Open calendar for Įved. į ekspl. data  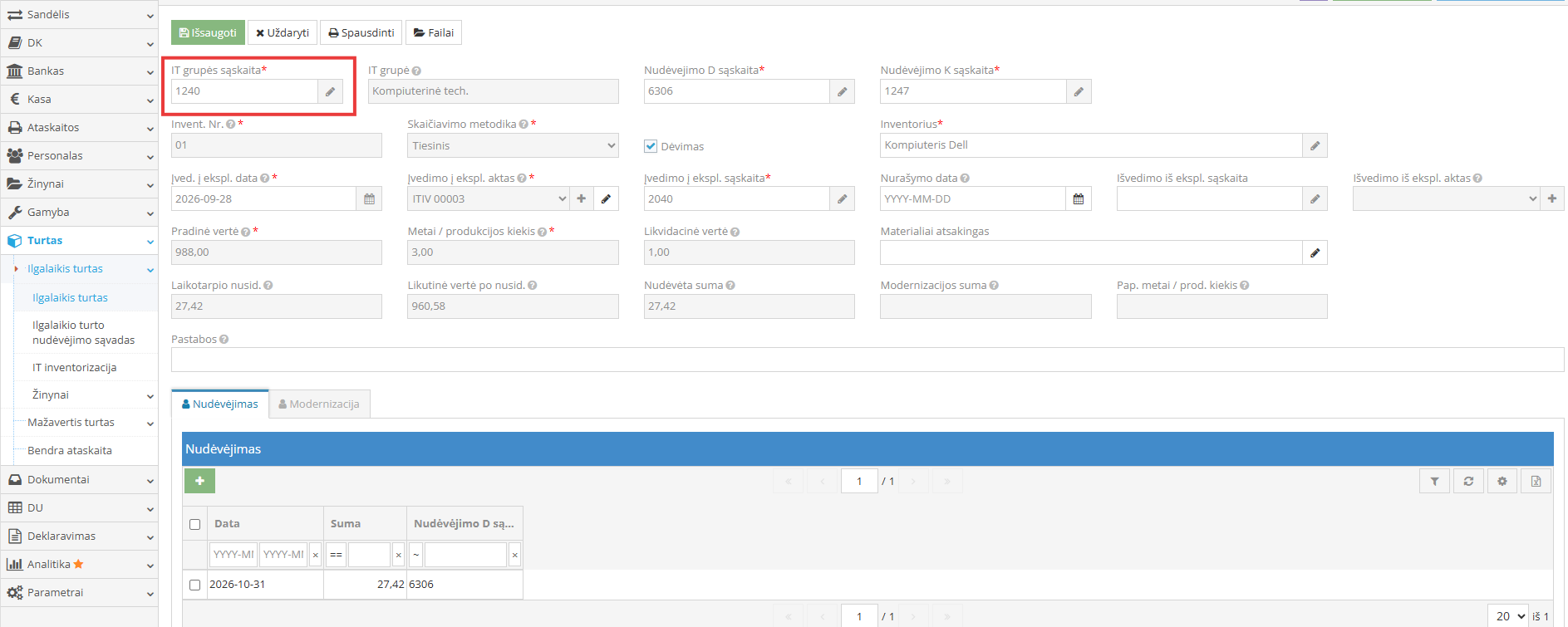pos(369,199)
